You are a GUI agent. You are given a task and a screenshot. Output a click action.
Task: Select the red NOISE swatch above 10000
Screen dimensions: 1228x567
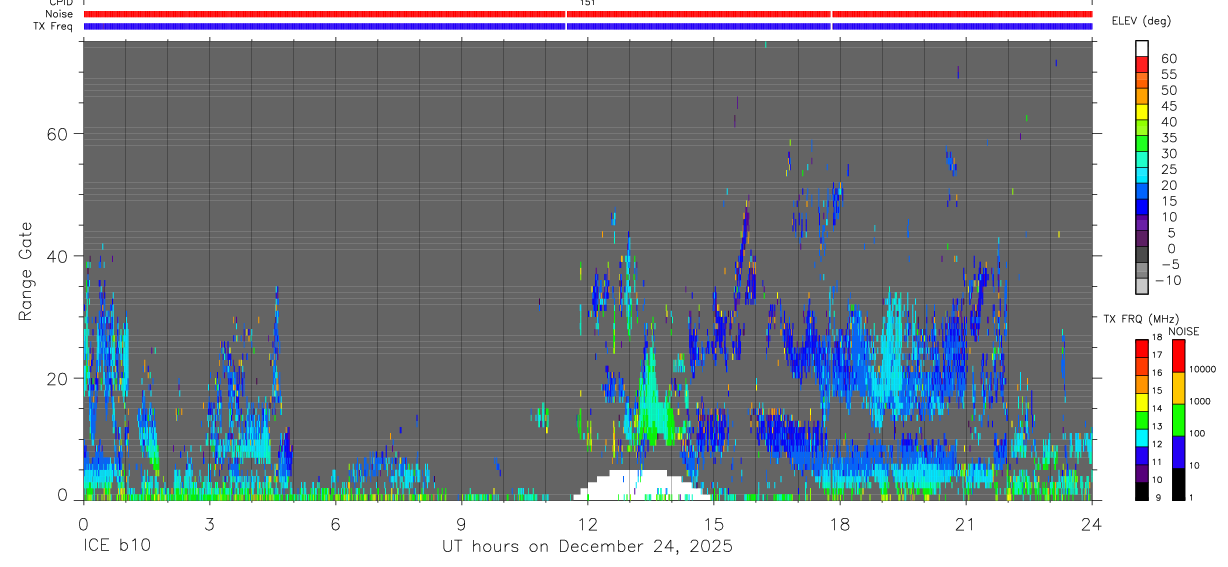pos(1178,355)
